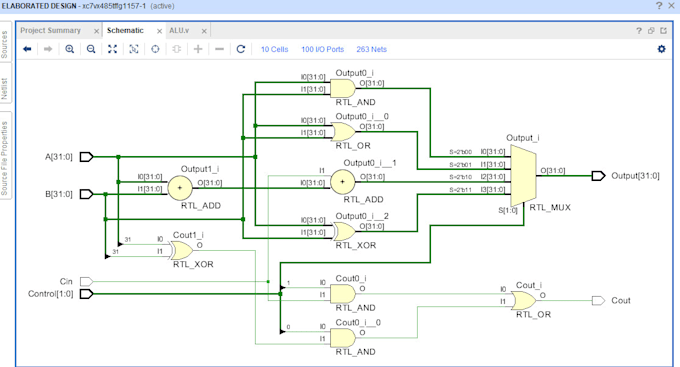Screen dimensions: 680x367
Task: Select the Output0_i__0 RTL_OR gate
Action: click(x=343, y=132)
